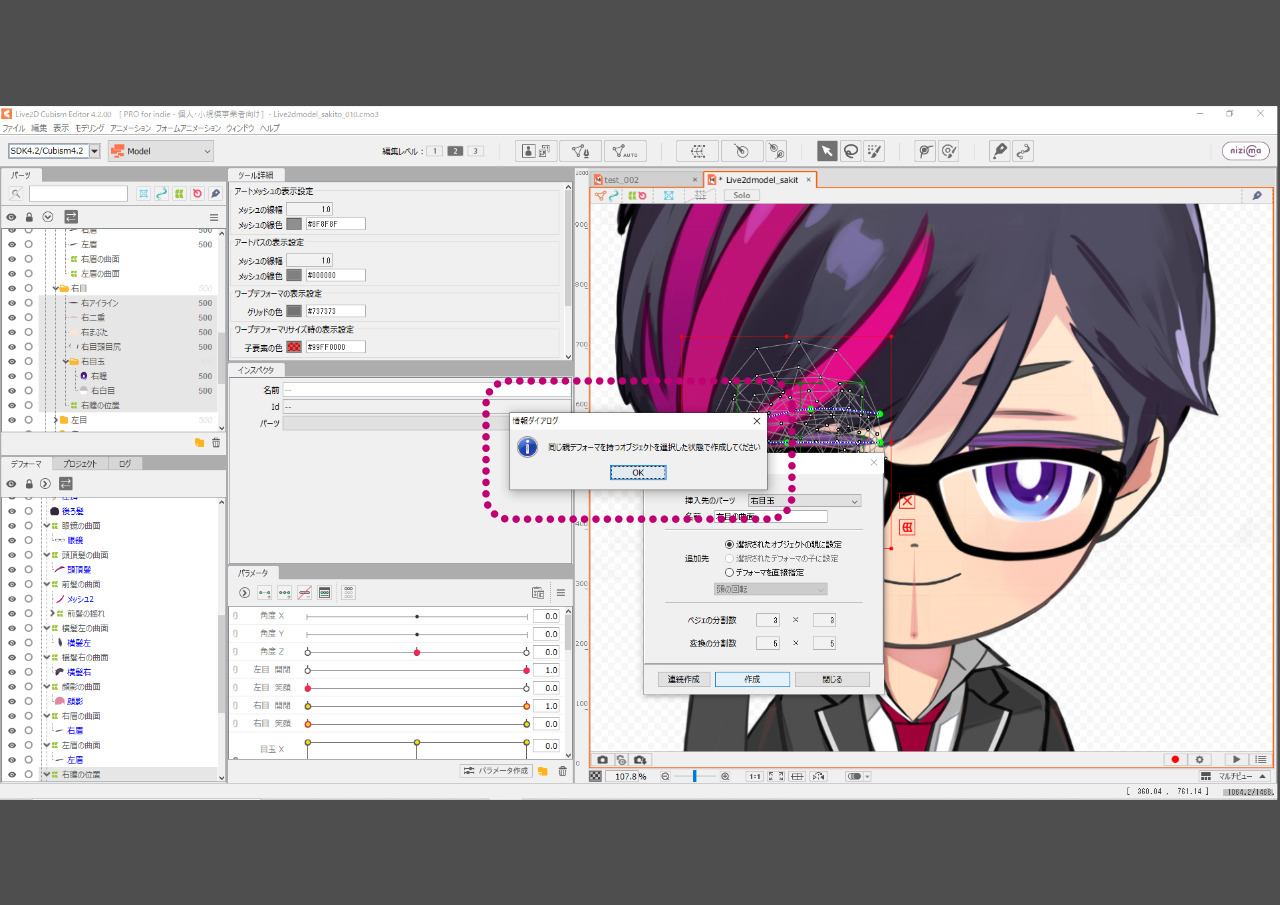
Task: Open the nizima button
Action: pyautogui.click(x=1245, y=151)
